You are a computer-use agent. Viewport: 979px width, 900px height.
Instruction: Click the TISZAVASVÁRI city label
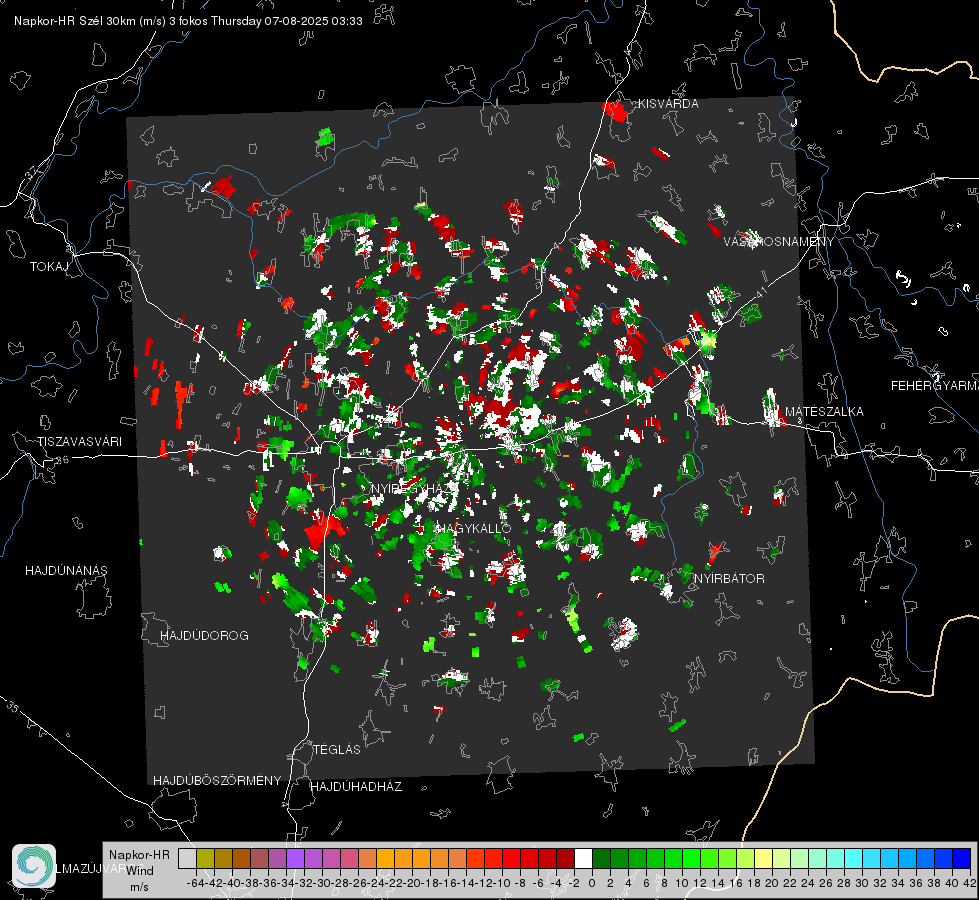[79, 442]
